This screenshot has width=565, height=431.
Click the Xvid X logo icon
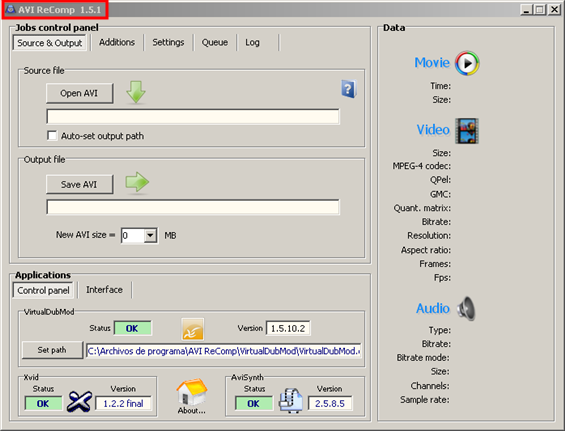point(79,401)
